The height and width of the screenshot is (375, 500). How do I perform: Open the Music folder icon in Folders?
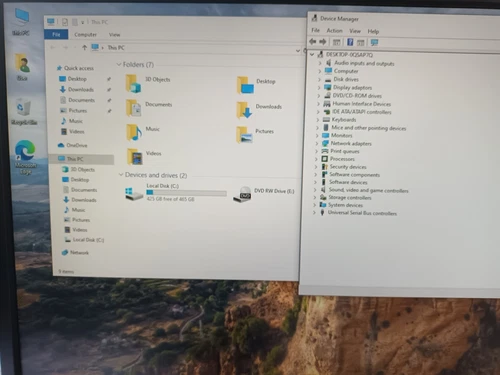[x=134, y=132]
